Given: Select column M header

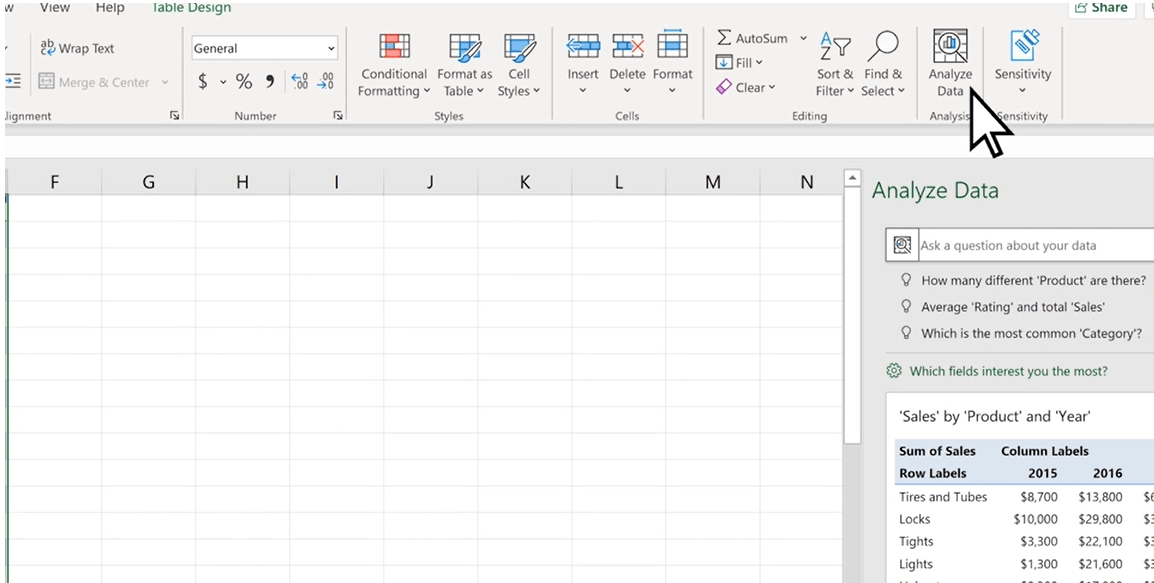Looking at the screenshot, I should click(712, 182).
